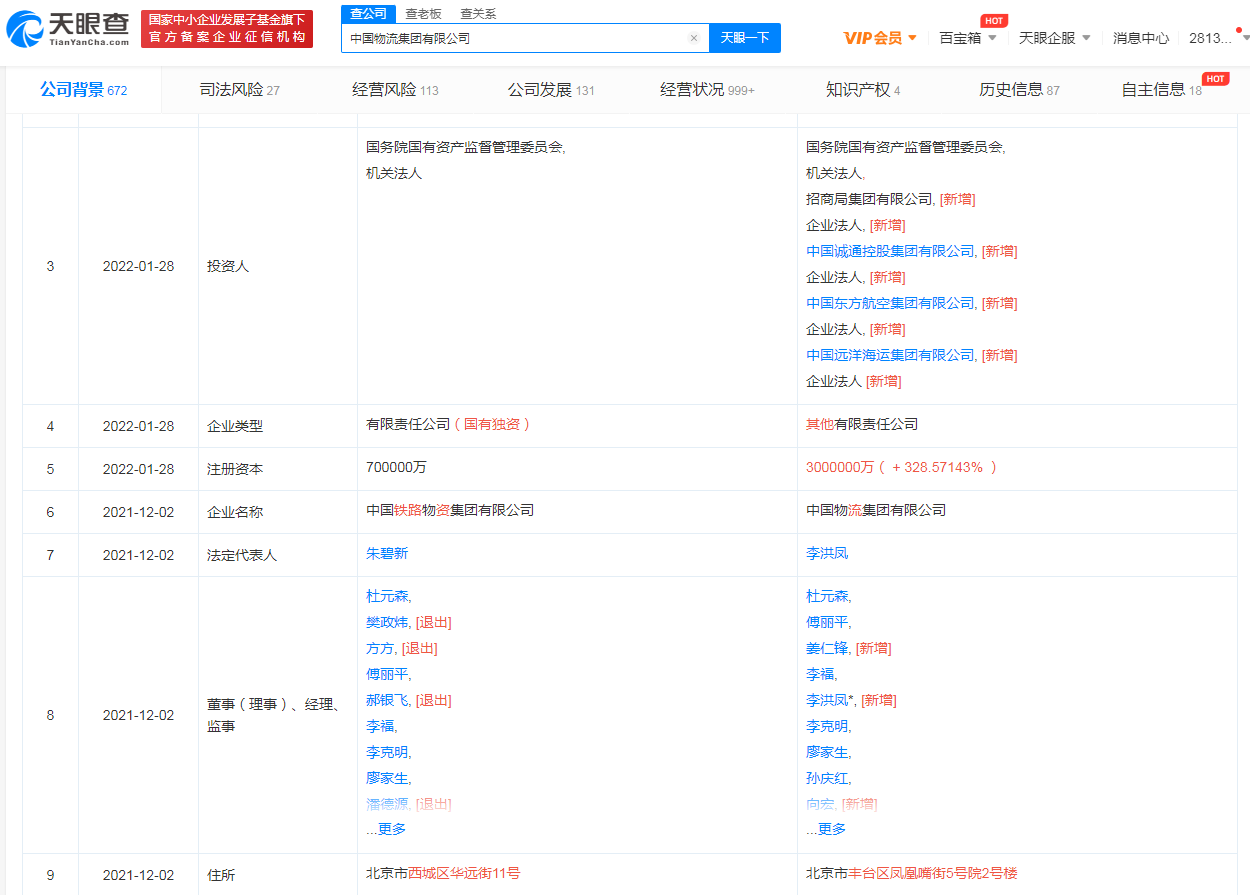
Task: Select 招商局集团有限公司 text in investors
Action: click(869, 199)
